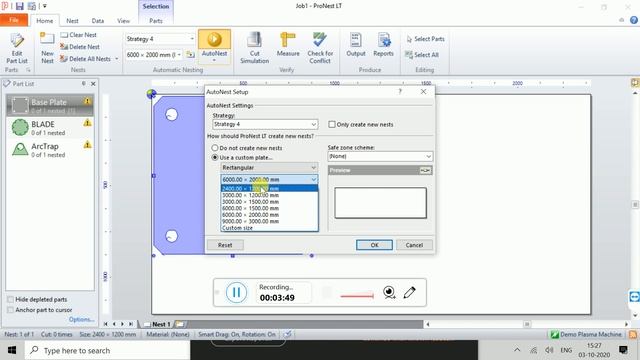Expand the Delete All Nests arrow

tap(117, 59)
